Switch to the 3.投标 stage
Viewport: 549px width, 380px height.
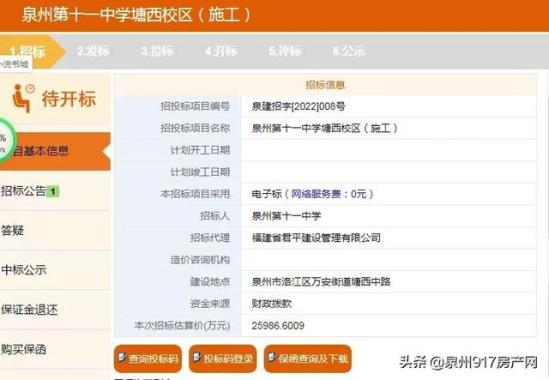[x=157, y=51]
